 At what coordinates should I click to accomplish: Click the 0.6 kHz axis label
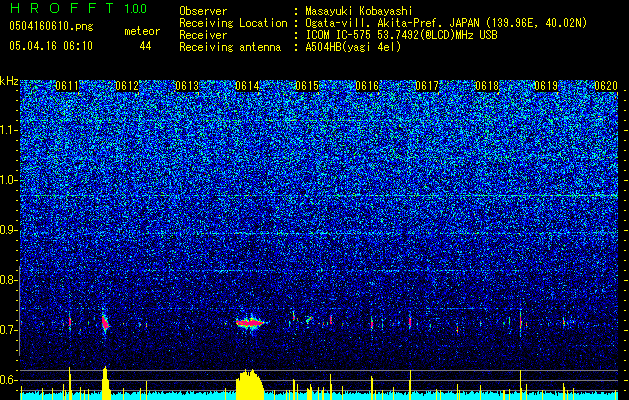click(x=9, y=380)
